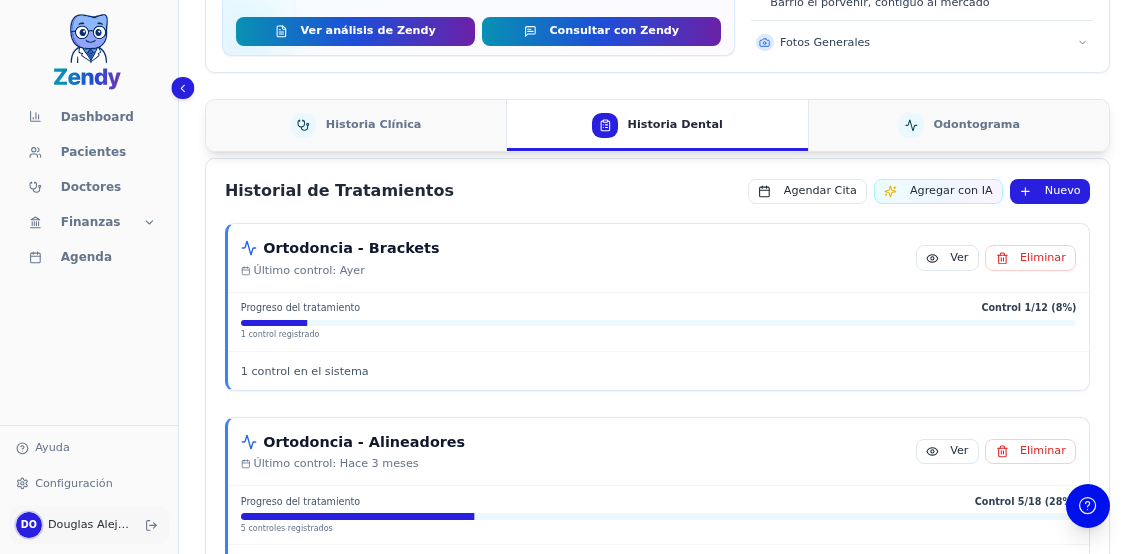Click the Zendy mascot logo
This screenshot has width=1136, height=554.
88,38
